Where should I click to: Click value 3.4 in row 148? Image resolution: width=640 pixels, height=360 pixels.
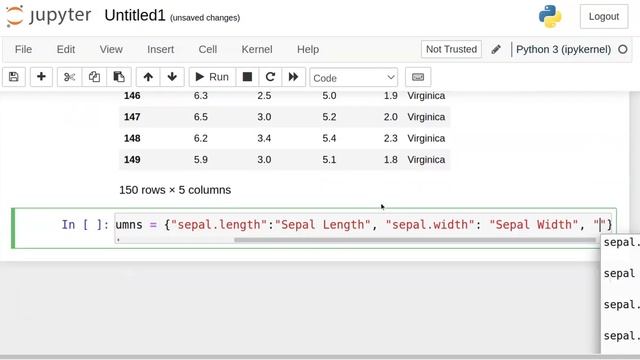click(264, 138)
